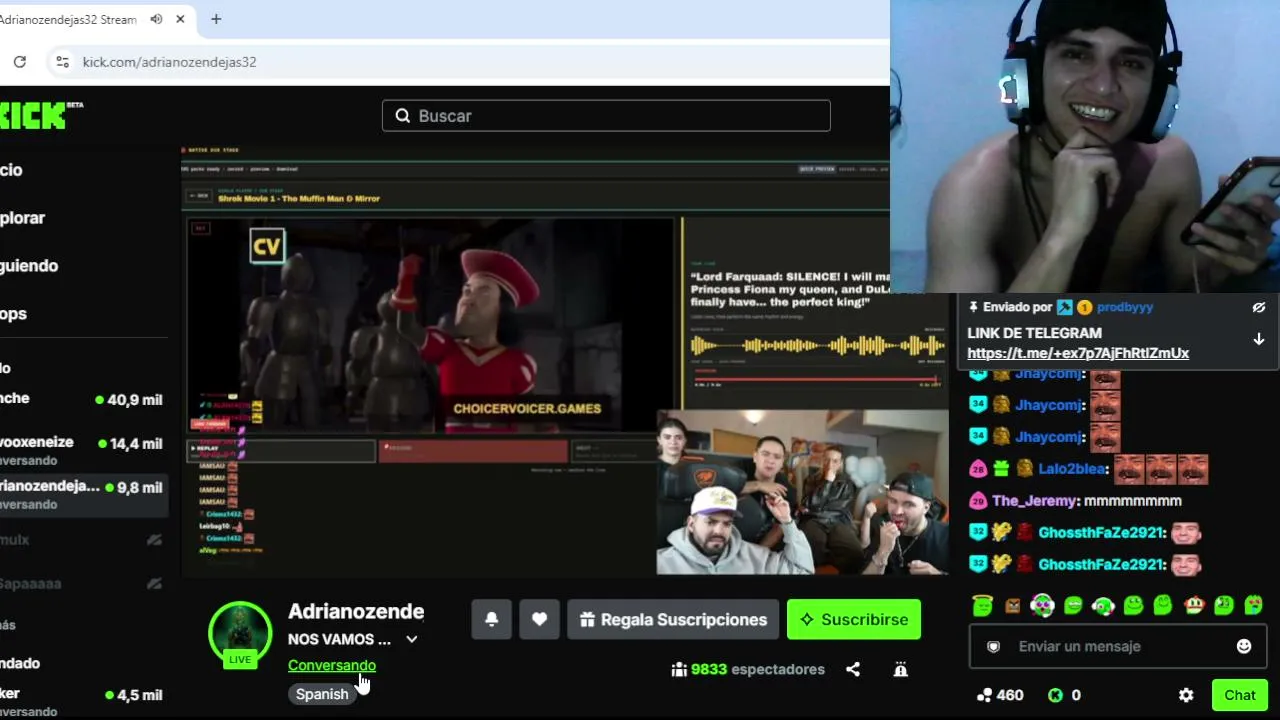Click the 9833 espectadores viewer count
The image size is (1280, 720).
pyautogui.click(x=748, y=670)
